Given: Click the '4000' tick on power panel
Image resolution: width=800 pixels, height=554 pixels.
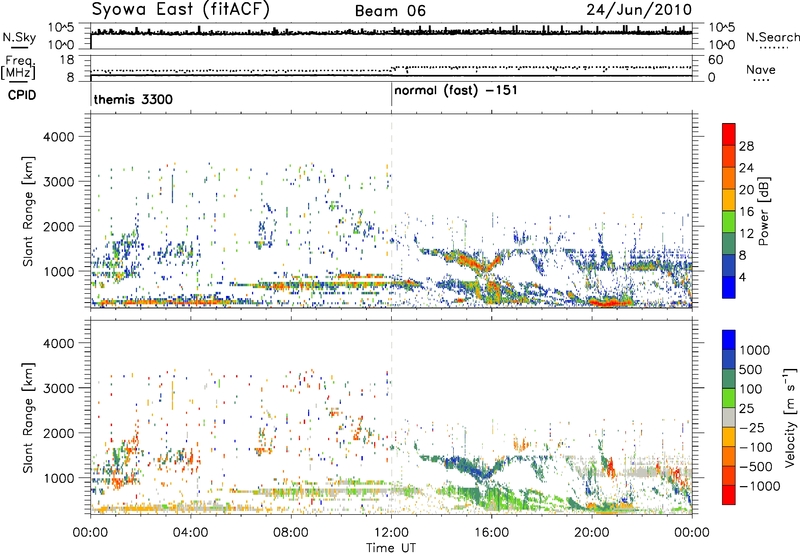Looking at the screenshot, I should [x=58, y=137].
